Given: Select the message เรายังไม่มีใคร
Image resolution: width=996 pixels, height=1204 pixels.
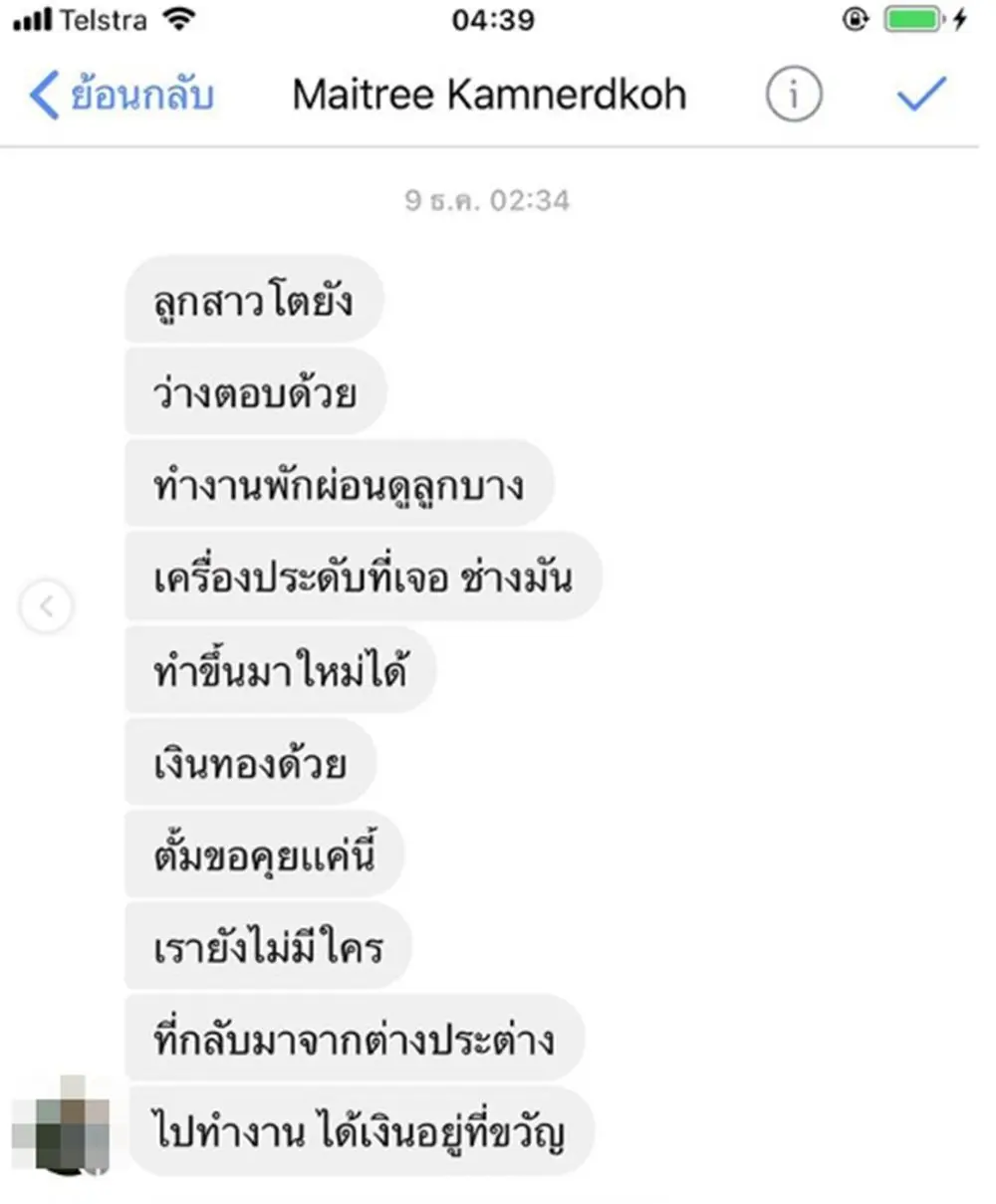Looking at the screenshot, I should (268, 947).
